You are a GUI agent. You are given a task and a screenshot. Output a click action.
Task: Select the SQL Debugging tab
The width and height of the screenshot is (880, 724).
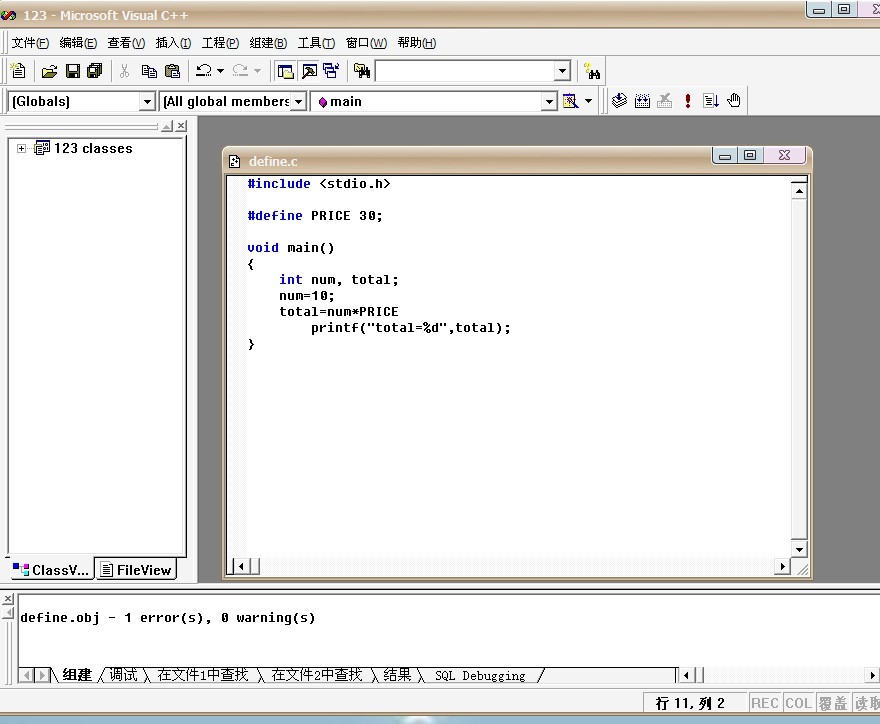pyautogui.click(x=480, y=675)
